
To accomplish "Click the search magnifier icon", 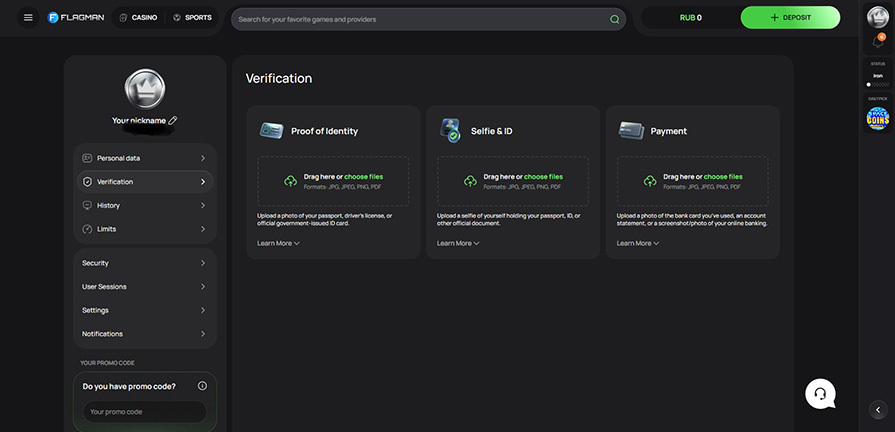I will (614, 19).
